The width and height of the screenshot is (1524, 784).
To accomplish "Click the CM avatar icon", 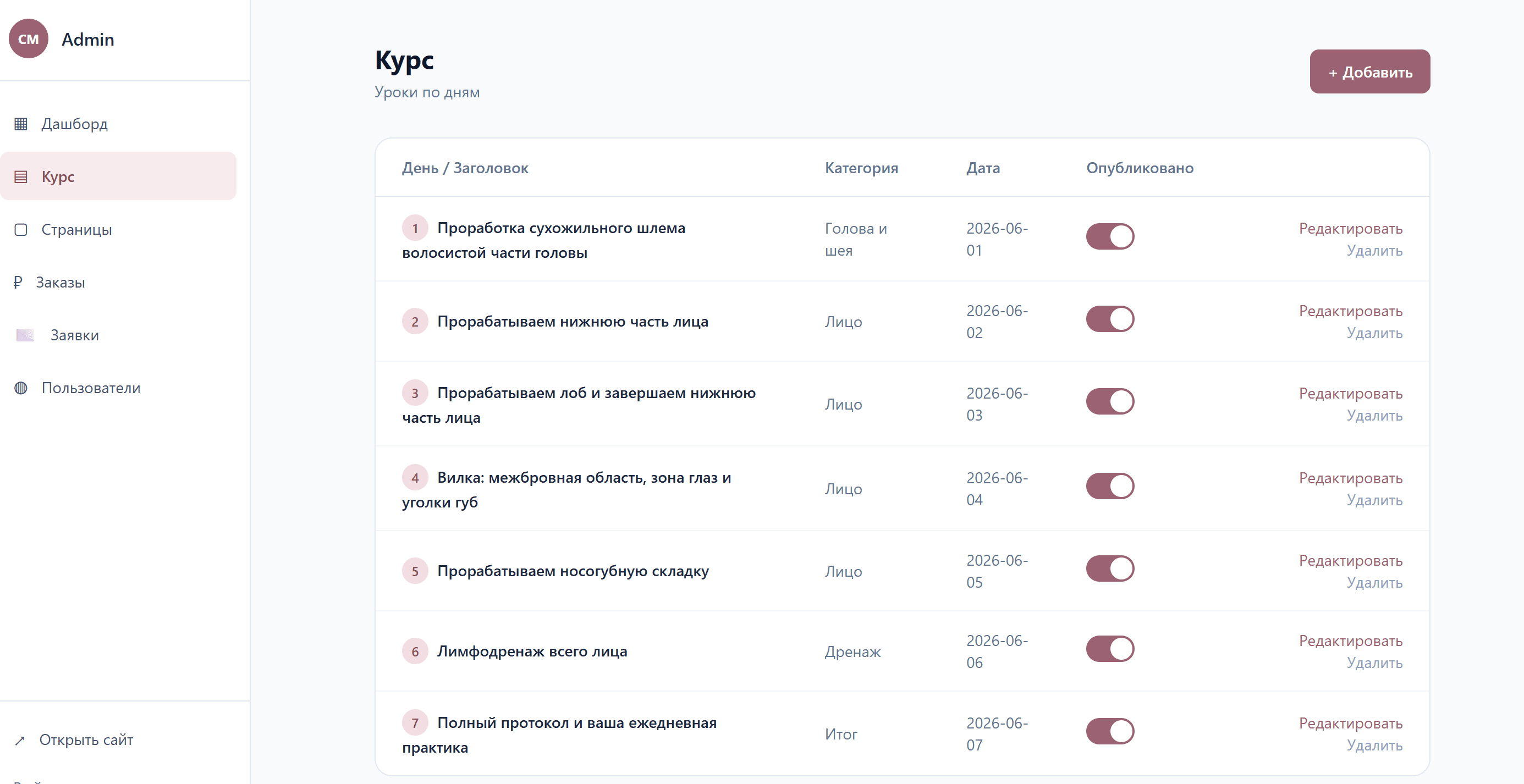I will [29, 39].
